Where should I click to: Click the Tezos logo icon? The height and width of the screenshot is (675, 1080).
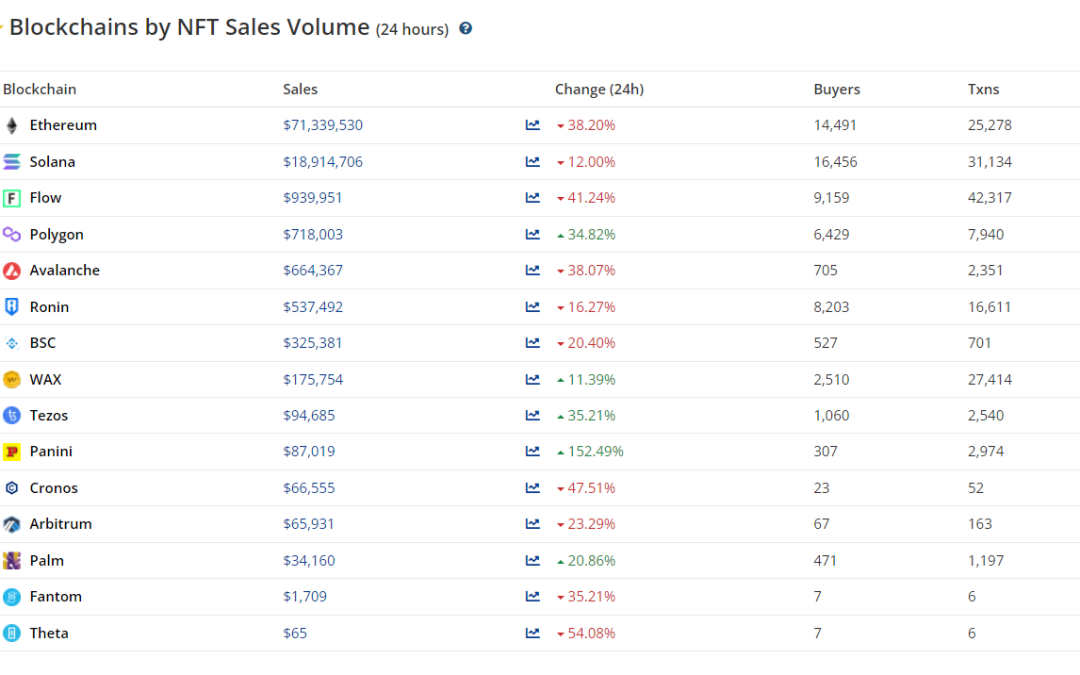click(x=12, y=415)
